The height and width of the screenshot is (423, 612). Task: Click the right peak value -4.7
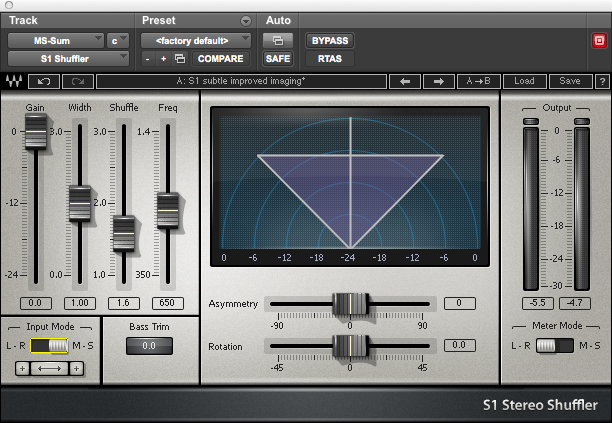(575, 303)
